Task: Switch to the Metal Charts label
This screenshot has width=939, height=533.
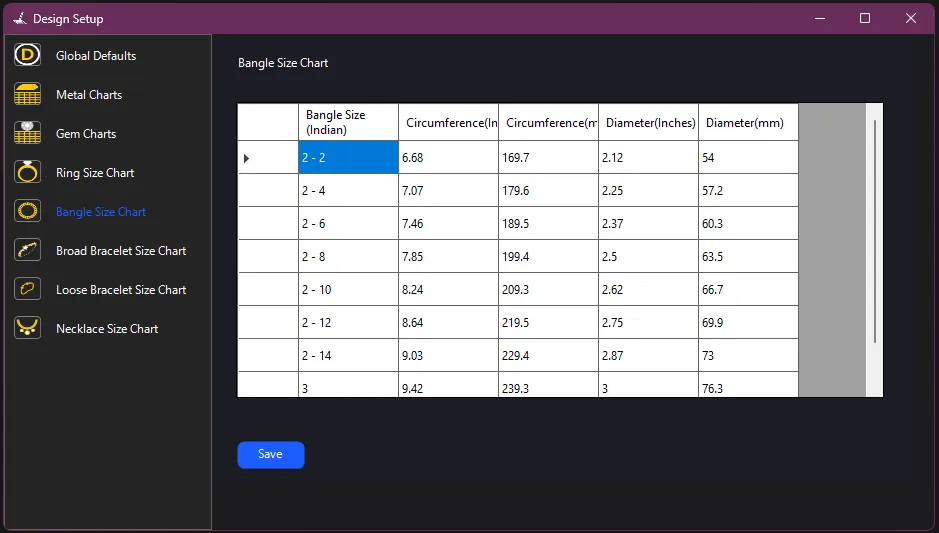Action: 89,95
